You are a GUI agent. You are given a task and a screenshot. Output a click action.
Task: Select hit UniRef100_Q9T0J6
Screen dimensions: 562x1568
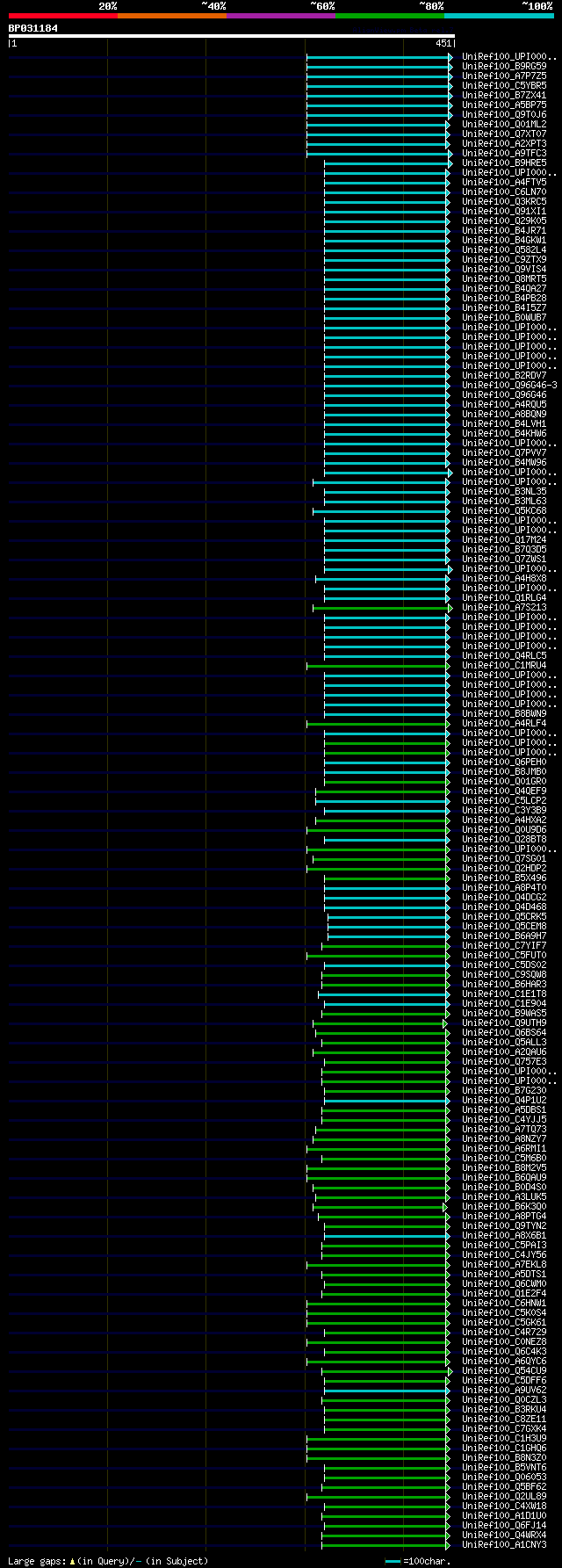(504, 114)
